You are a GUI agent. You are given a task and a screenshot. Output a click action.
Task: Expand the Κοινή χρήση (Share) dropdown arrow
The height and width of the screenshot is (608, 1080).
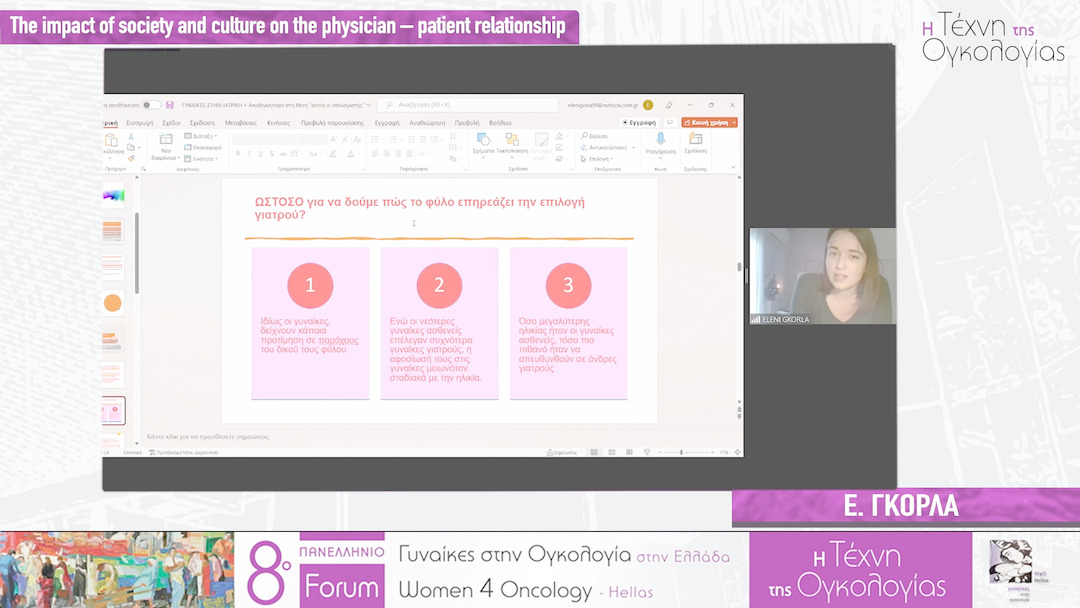pos(734,123)
